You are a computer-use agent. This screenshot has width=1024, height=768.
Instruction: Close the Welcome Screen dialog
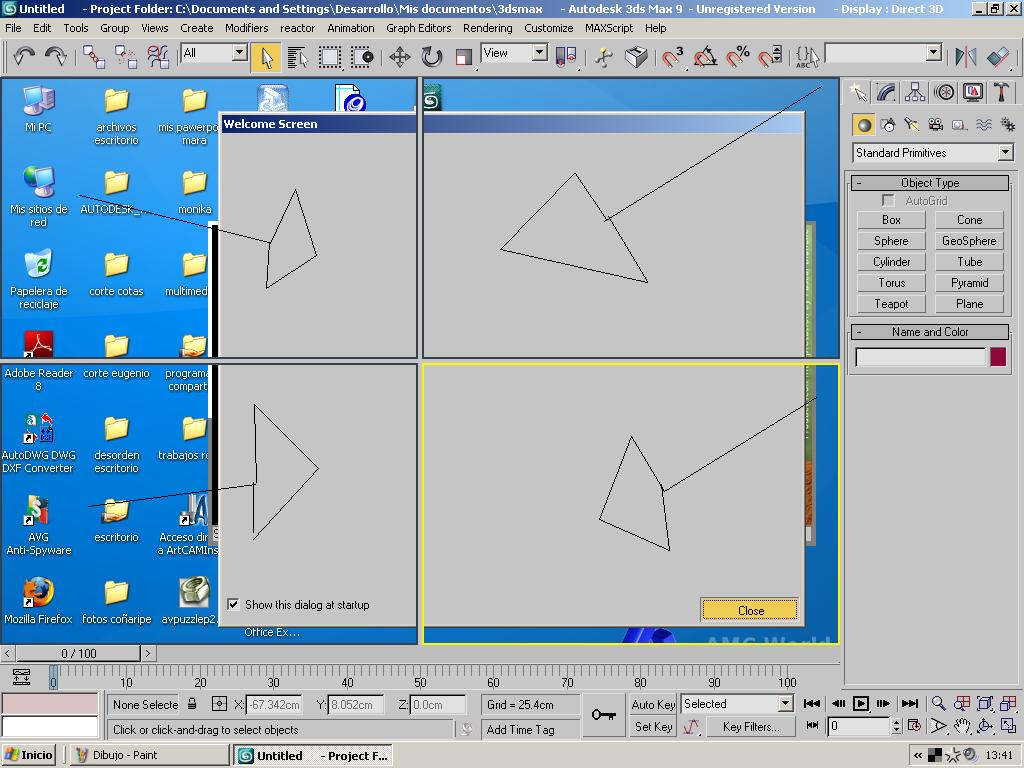[x=750, y=610]
